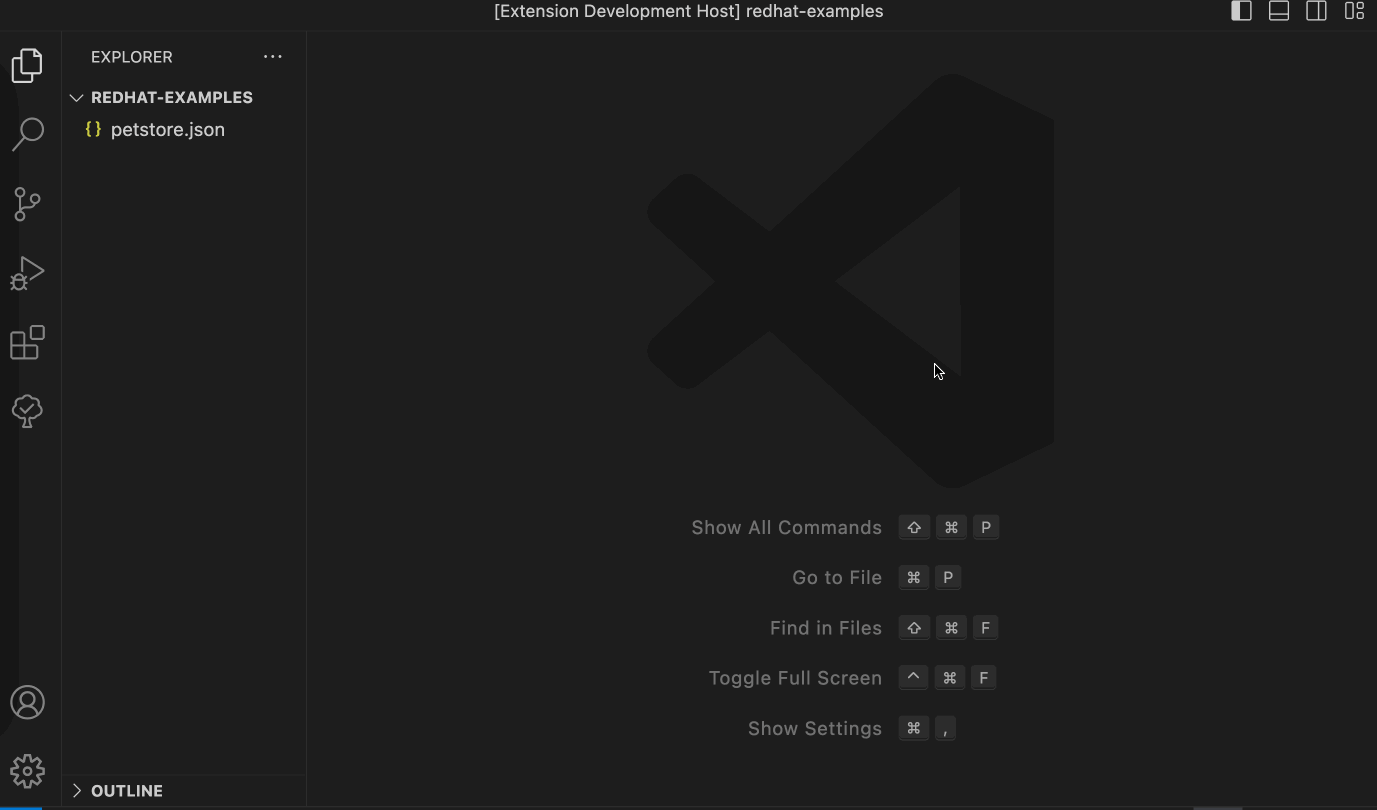
Task: Open the Explorer view in activity bar
Action: (x=27, y=66)
